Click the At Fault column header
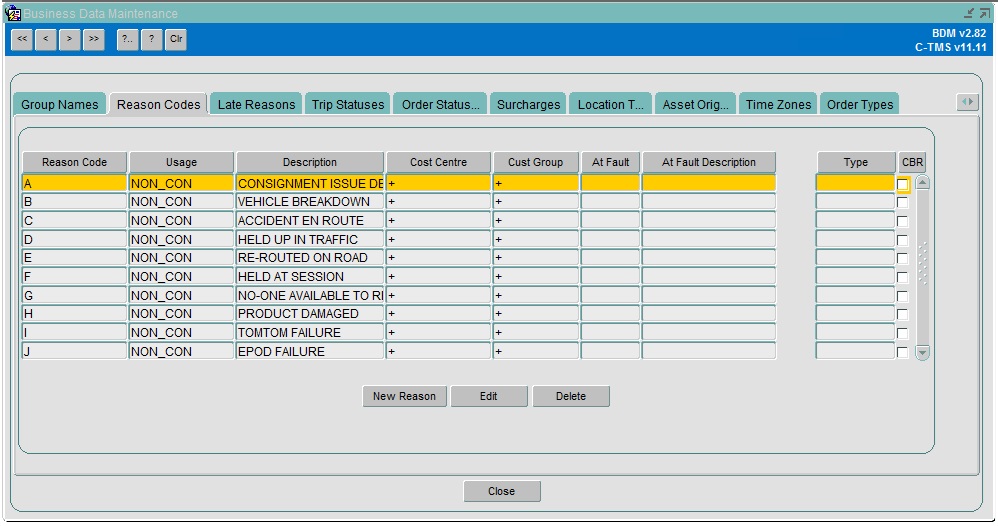This screenshot has width=998, height=526. (610, 162)
